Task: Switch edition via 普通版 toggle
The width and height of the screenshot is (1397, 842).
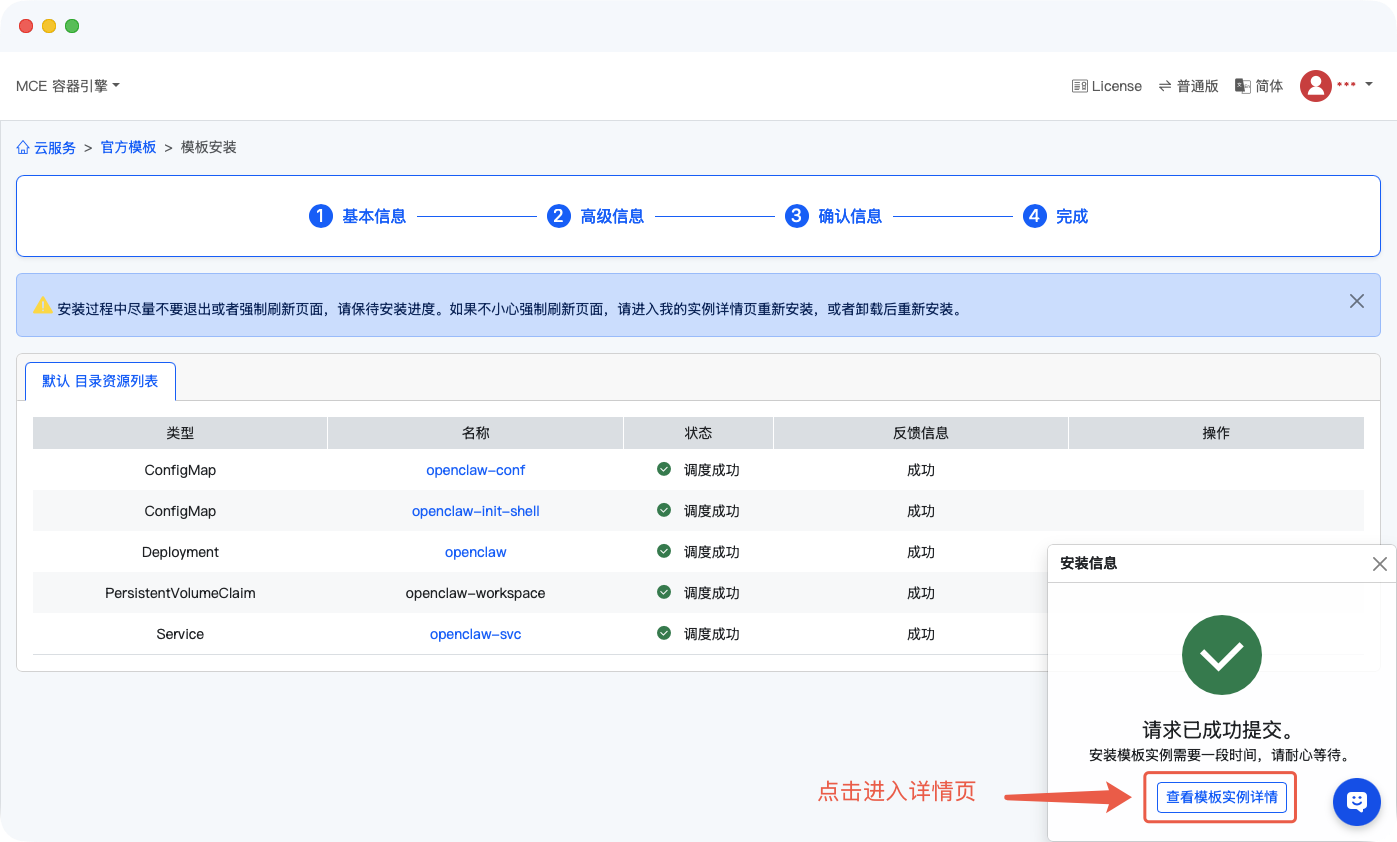Action: [x=1188, y=86]
